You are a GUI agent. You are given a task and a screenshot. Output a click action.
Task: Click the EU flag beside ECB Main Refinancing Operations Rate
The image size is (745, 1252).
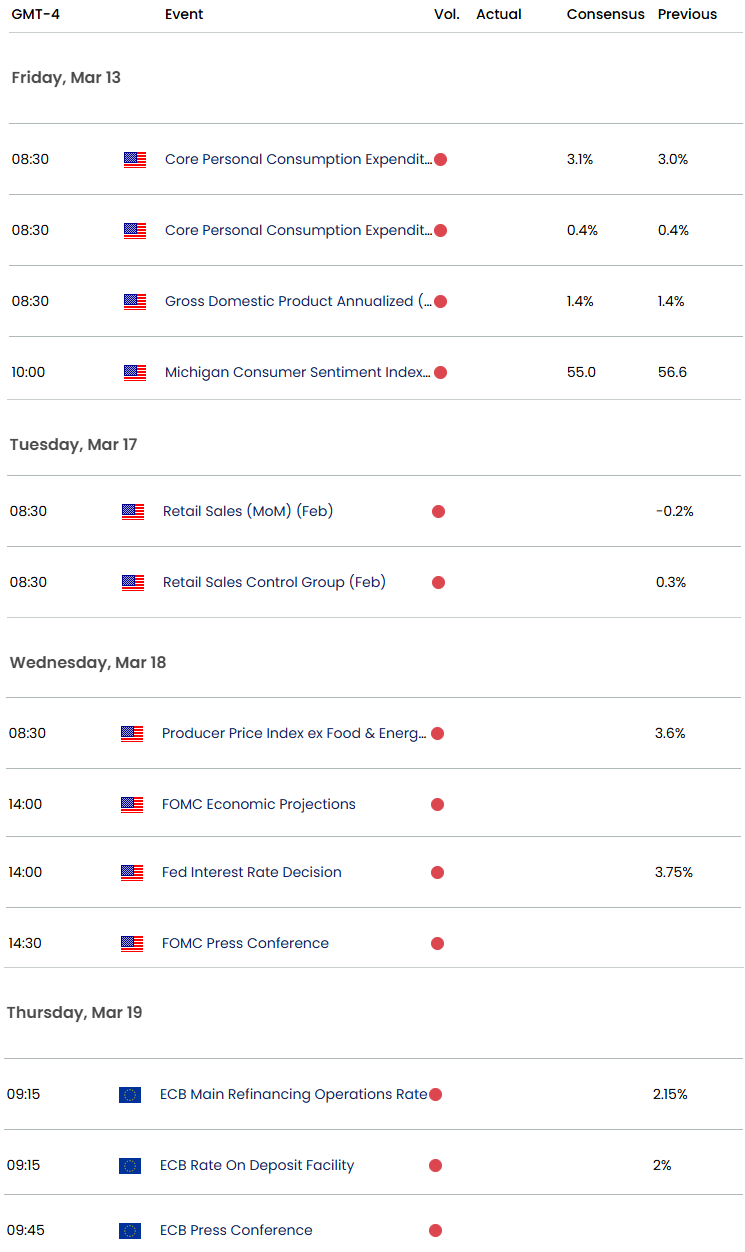[x=130, y=1095]
